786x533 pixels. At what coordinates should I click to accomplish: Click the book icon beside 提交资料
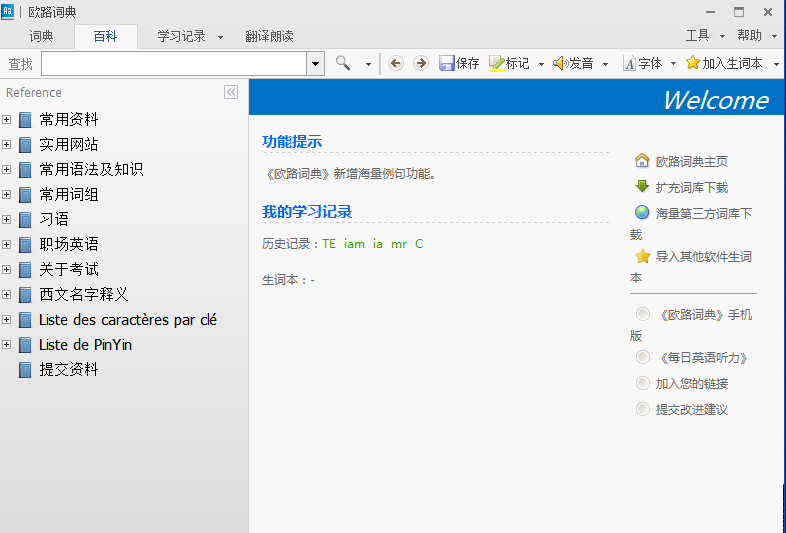25,370
